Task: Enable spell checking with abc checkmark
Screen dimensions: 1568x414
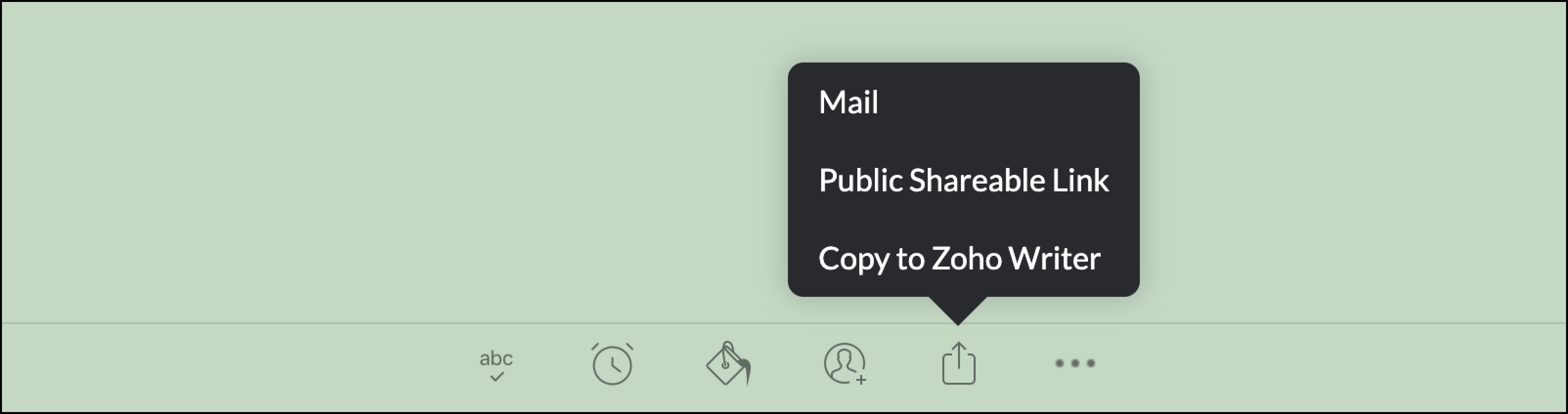Action: point(496,365)
